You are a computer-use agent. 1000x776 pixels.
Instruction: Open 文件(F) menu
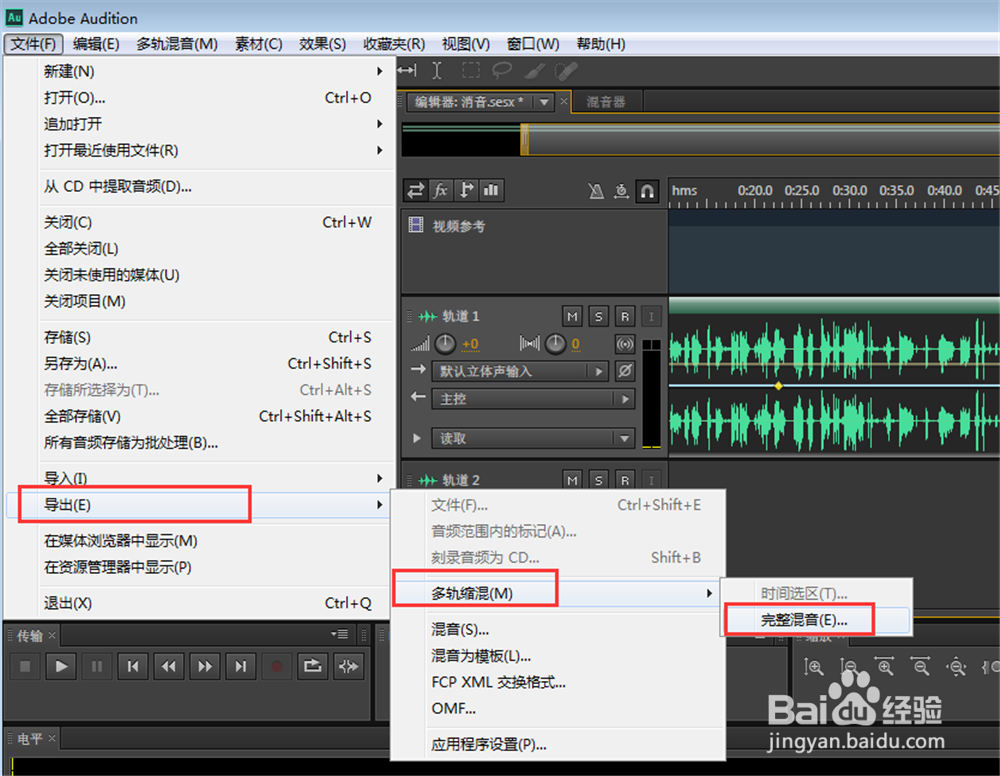tap(33, 44)
